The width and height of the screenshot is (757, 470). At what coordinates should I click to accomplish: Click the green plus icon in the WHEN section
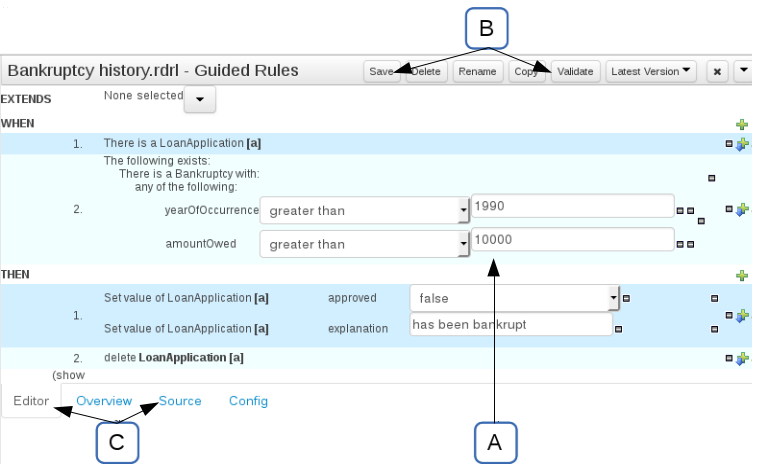pyautogui.click(x=742, y=124)
